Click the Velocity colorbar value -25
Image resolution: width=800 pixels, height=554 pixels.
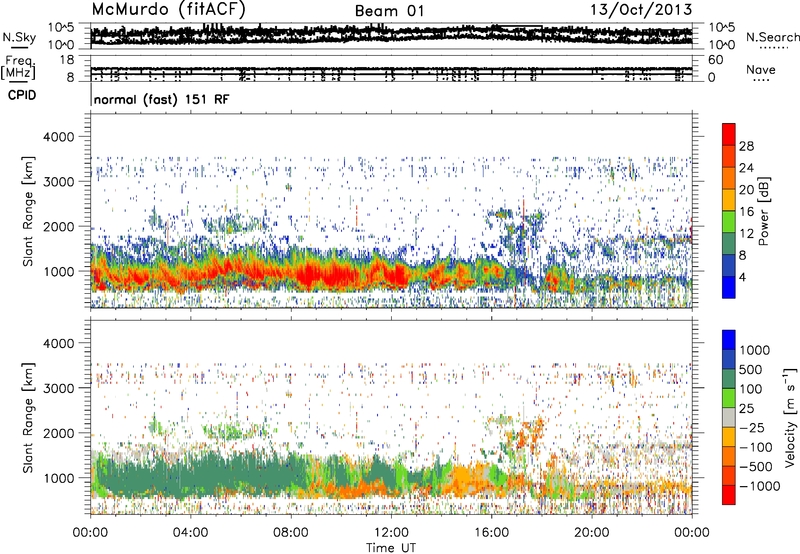tap(752, 427)
